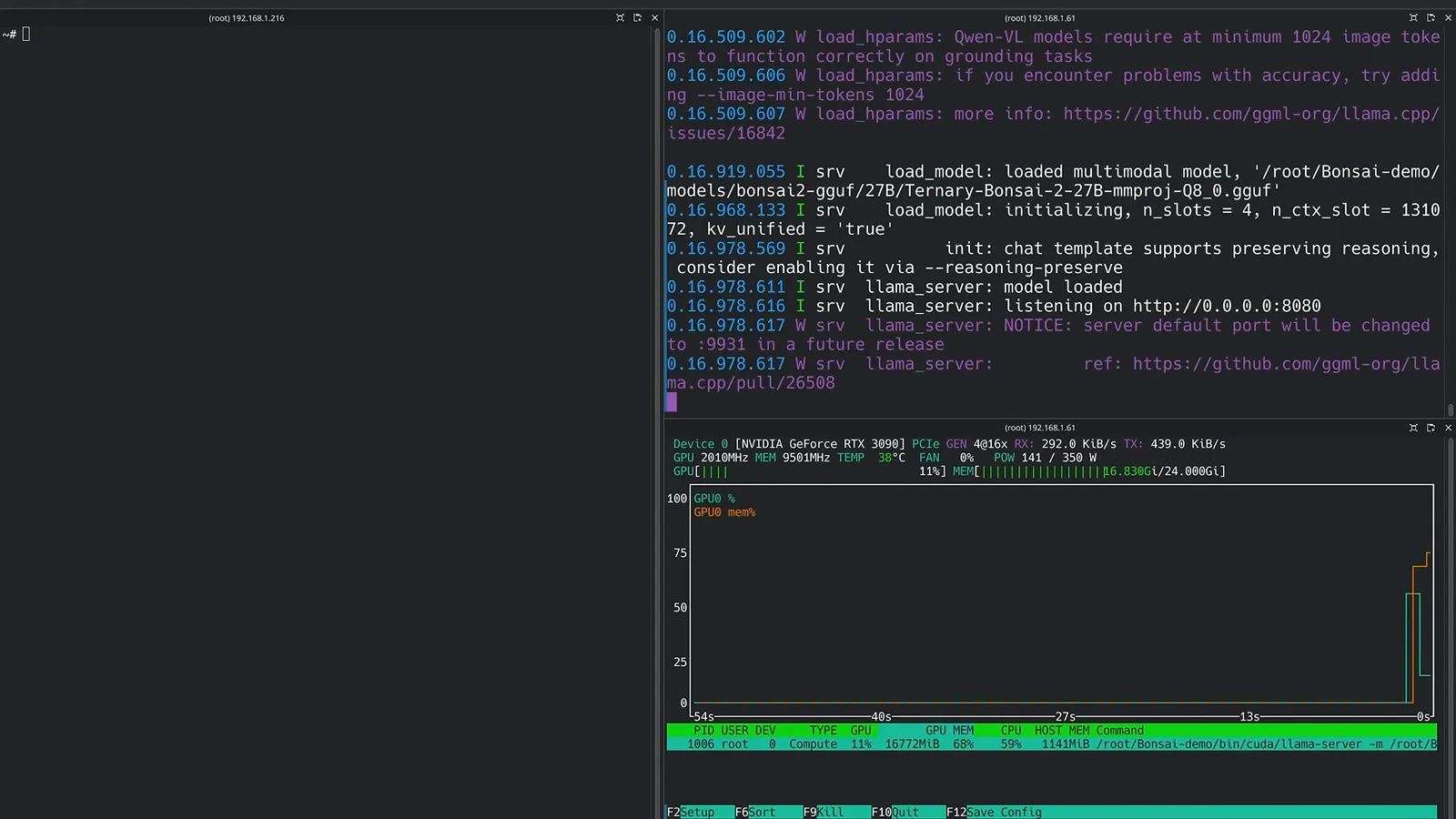Click the llama.cpp issues/16842 URL in the log
Viewport: 1456px width, 819px height.
(x=1054, y=124)
